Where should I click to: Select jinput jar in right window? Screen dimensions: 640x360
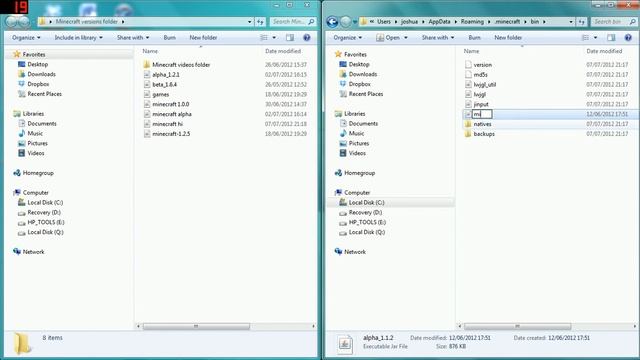click(x=480, y=104)
